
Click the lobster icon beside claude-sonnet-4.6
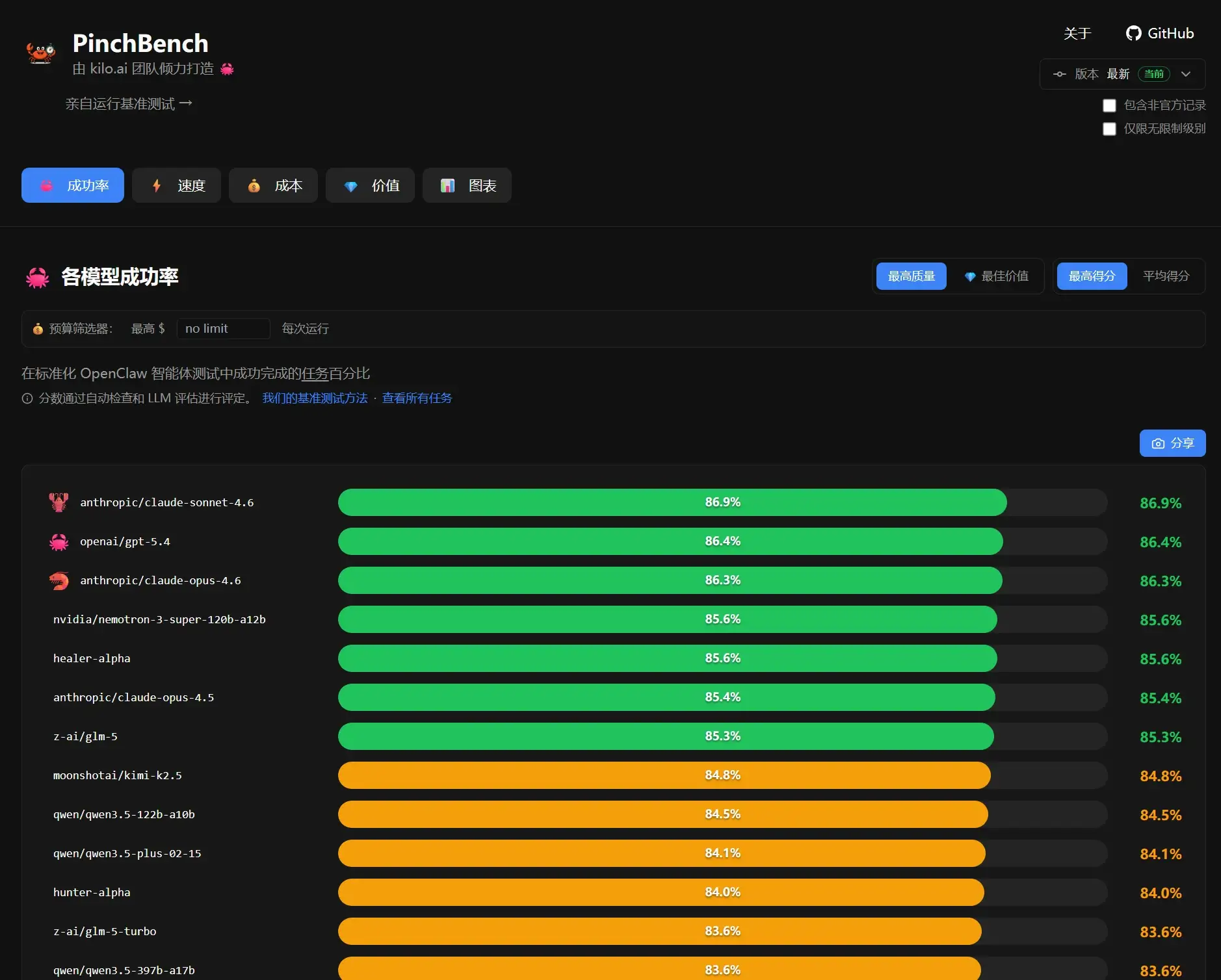point(59,502)
